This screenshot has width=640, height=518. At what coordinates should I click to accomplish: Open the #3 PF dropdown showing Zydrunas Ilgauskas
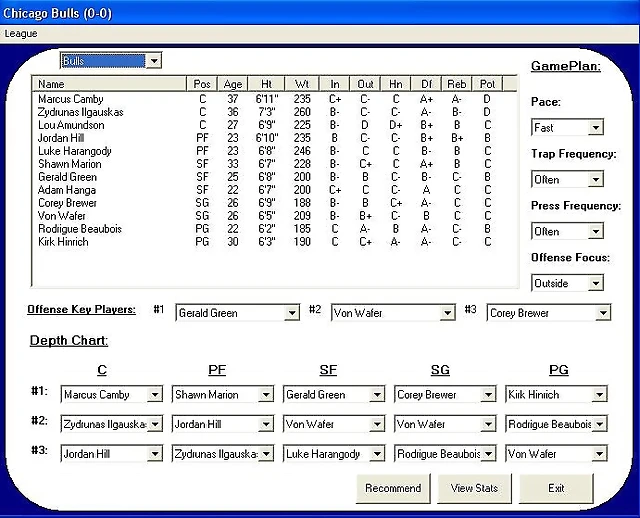(x=222, y=454)
